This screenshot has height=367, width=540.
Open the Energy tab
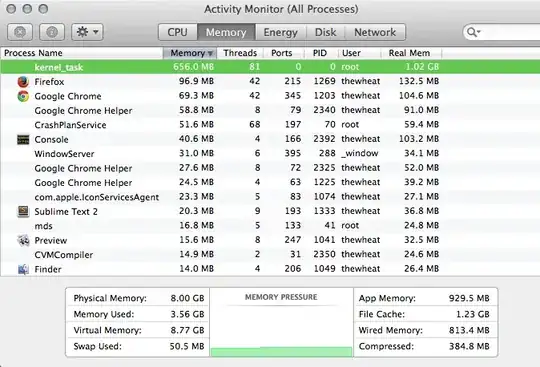point(280,32)
